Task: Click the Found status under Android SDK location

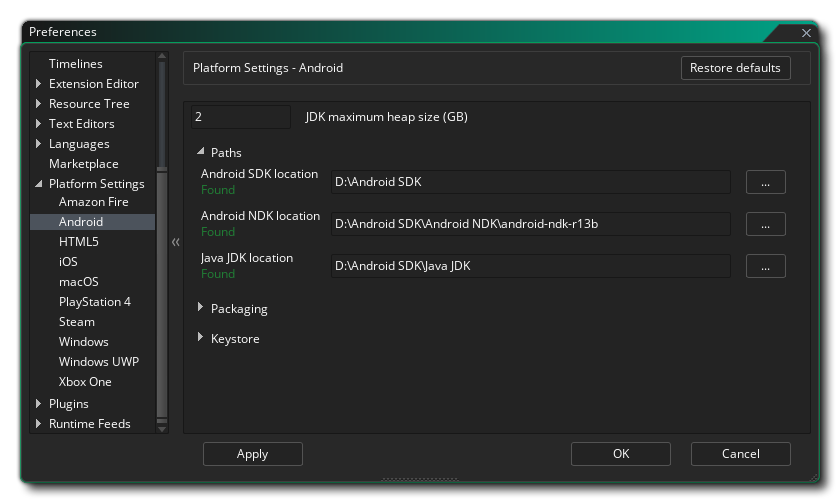Action: point(218,190)
